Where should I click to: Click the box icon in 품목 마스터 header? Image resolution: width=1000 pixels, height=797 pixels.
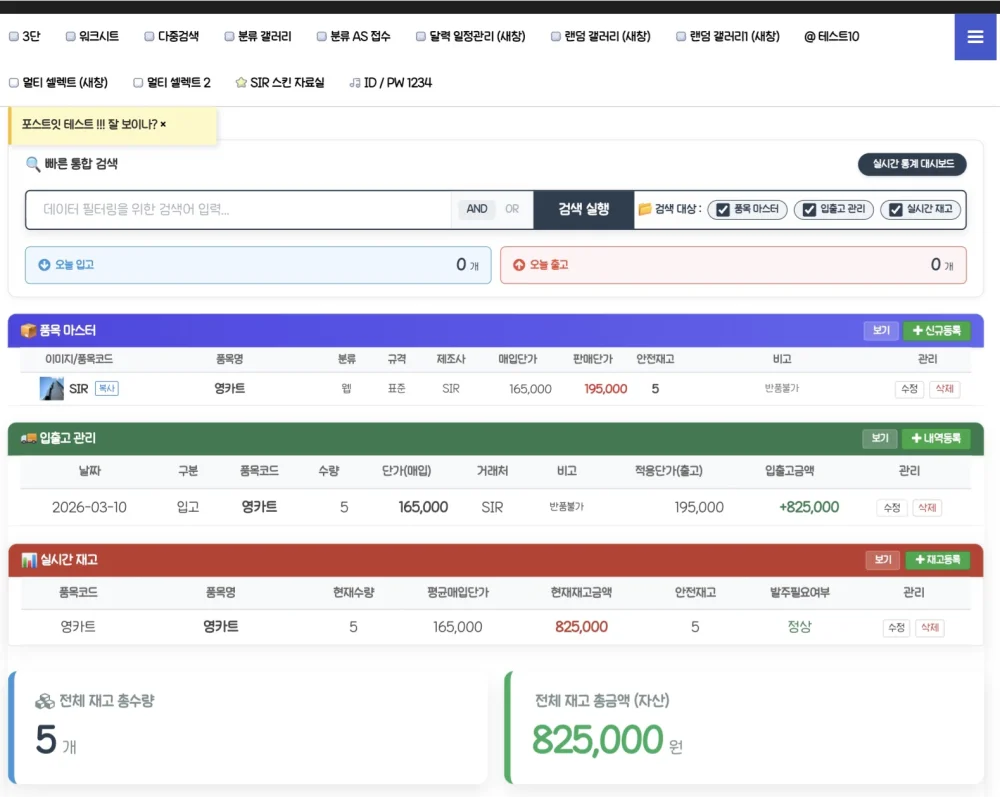[28, 330]
